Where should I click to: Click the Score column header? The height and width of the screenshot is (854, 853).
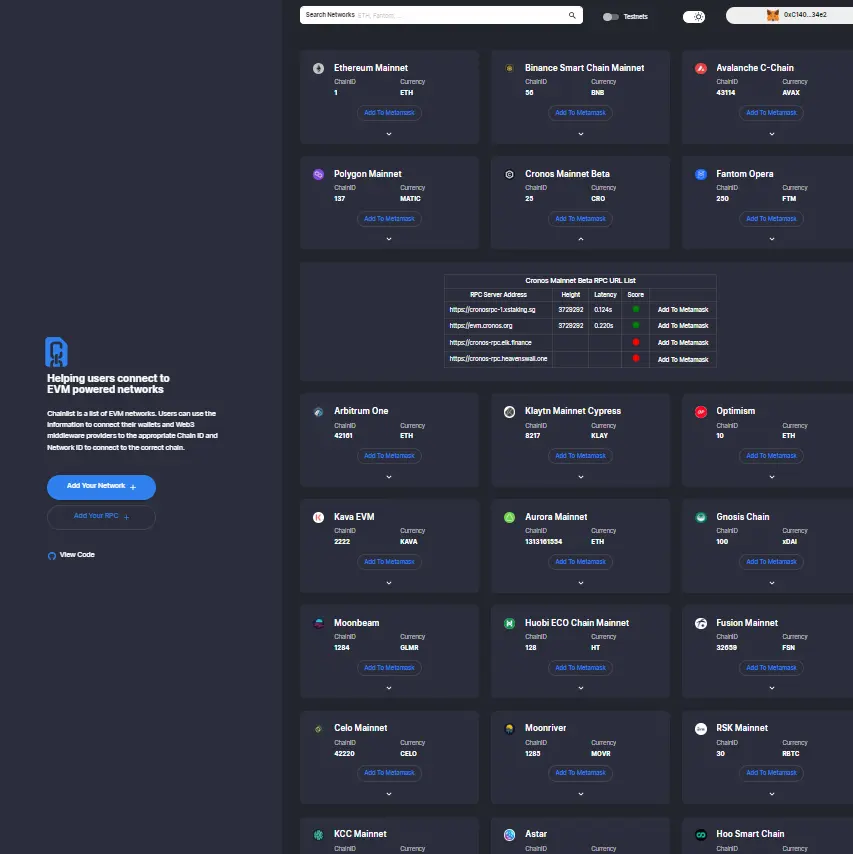click(x=636, y=295)
